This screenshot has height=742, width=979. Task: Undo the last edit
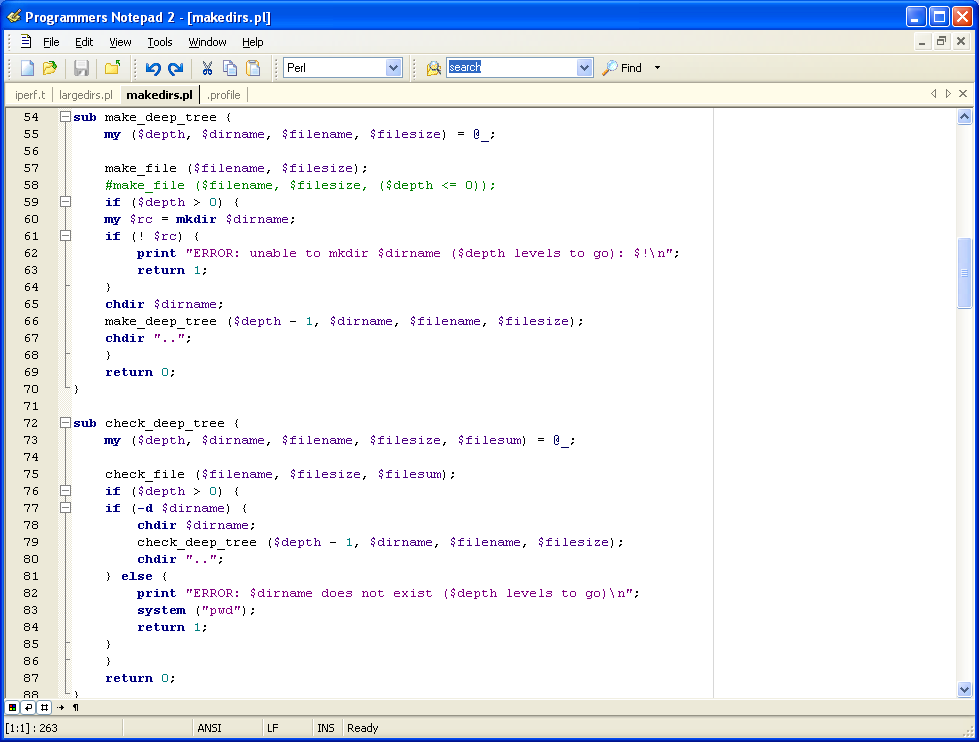(153, 68)
